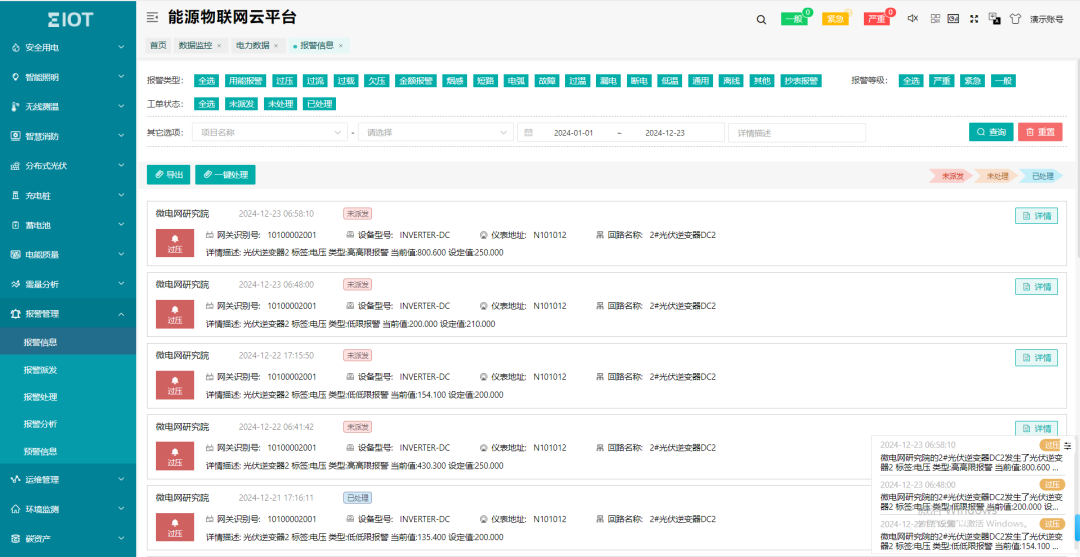1080x557 pixels.
Task: Open the 项目名称 dropdown
Action: [269, 132]
